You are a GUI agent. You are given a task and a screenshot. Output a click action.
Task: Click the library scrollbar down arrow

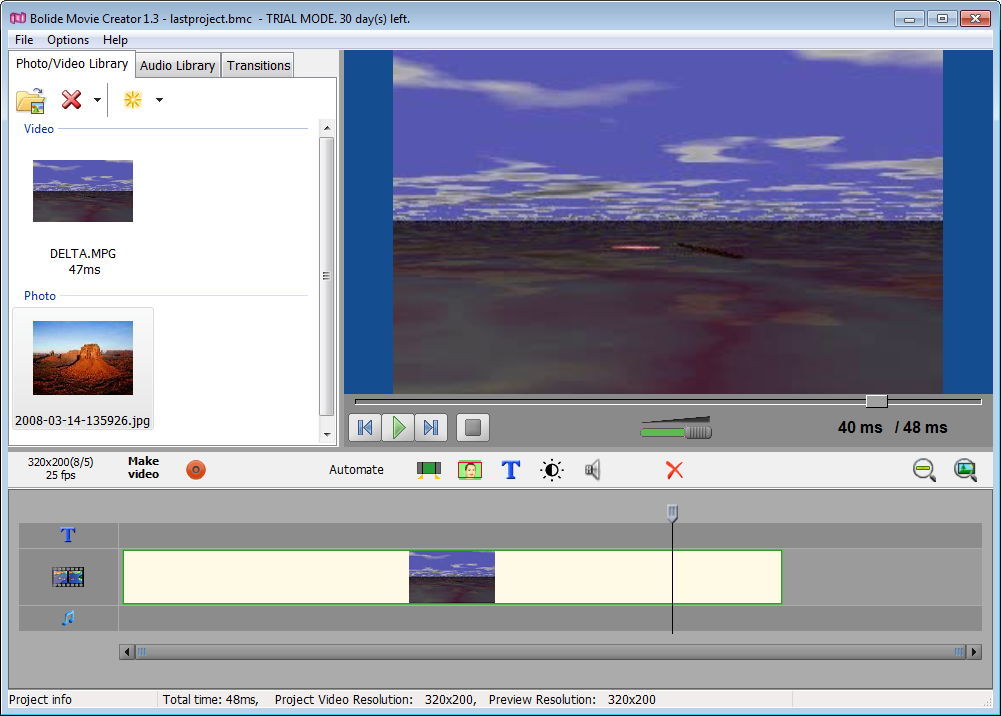[x=327, y=435]
